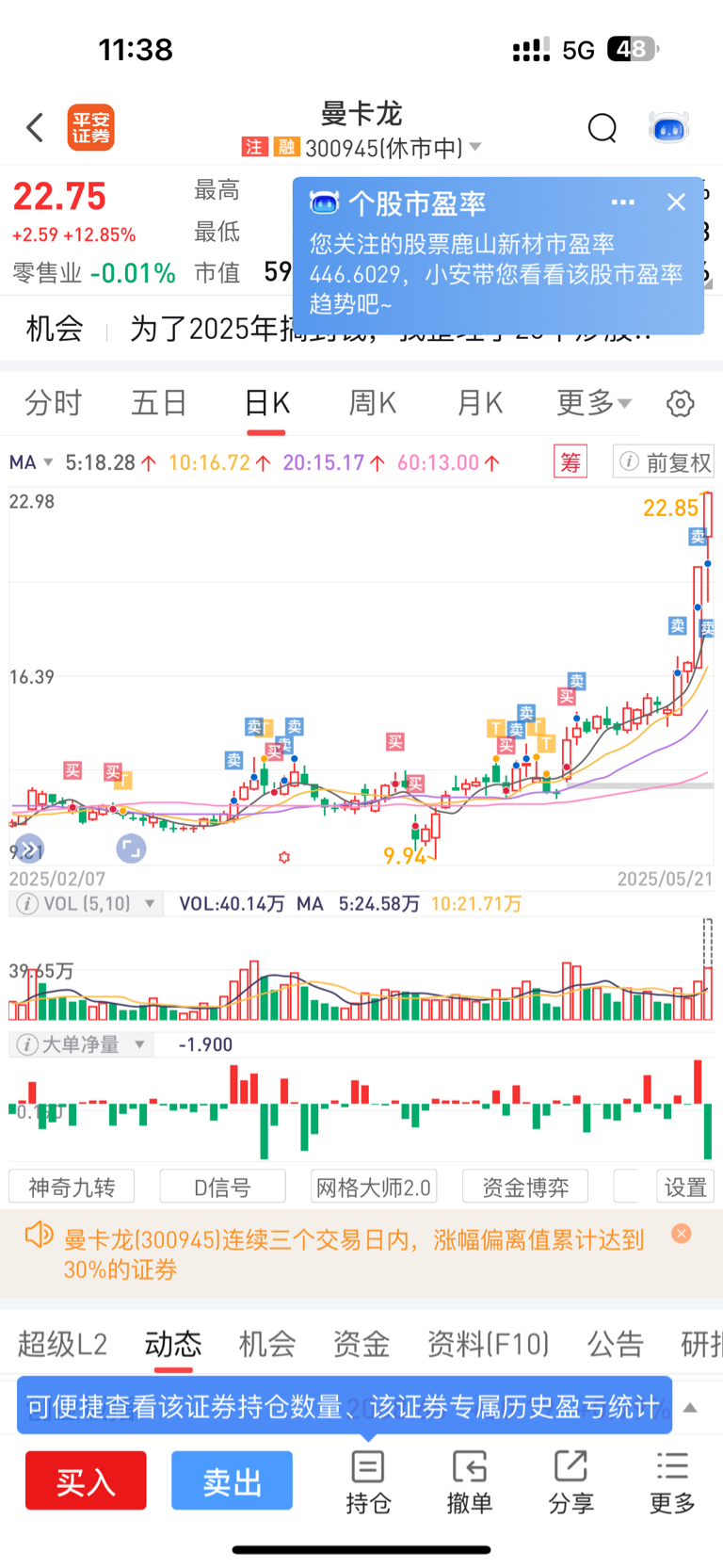Switch to the 分时 chart tab
This screenshot has width=723, height=1568.
54,403
